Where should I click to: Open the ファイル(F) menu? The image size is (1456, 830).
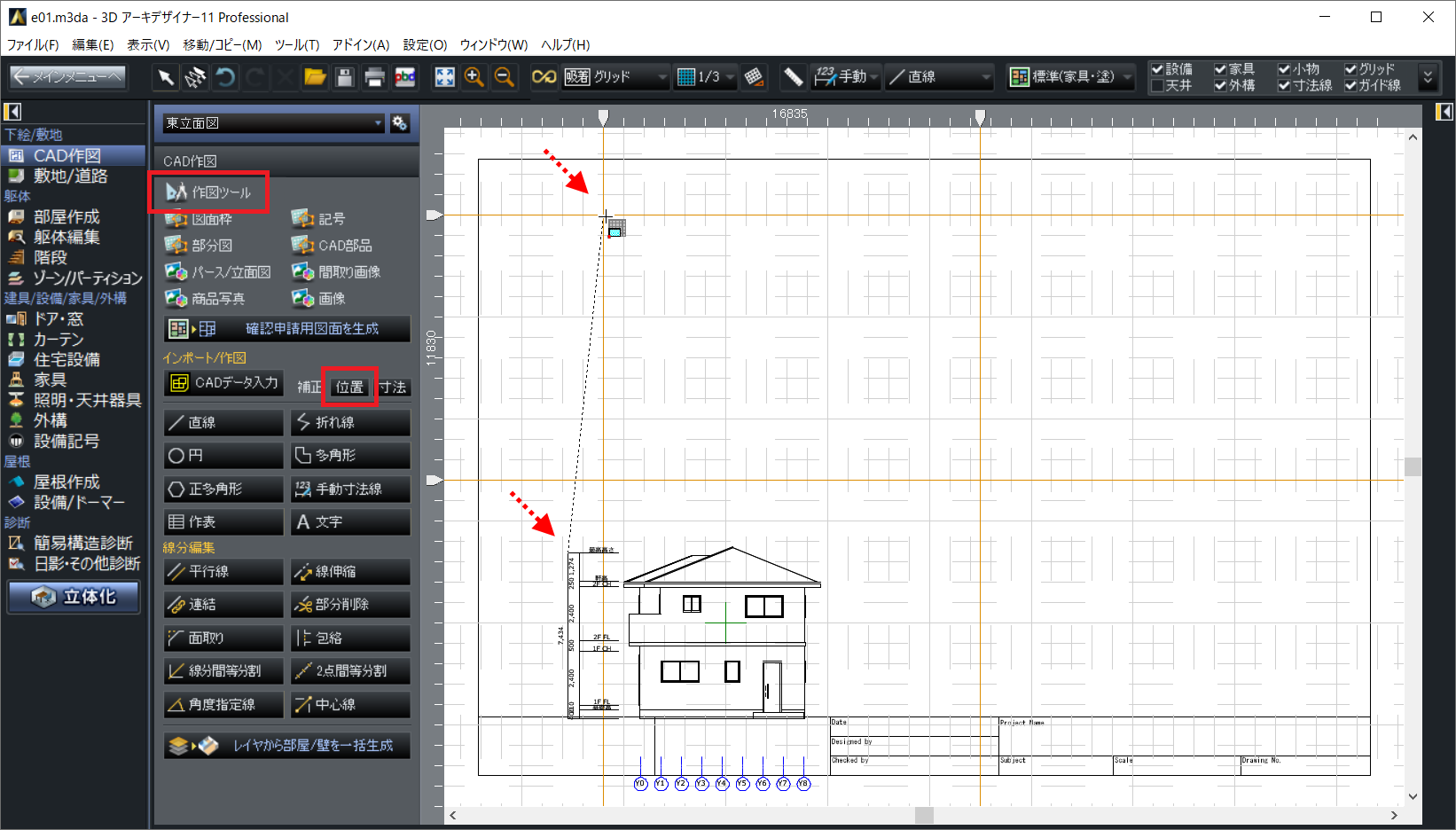(33, 44)
